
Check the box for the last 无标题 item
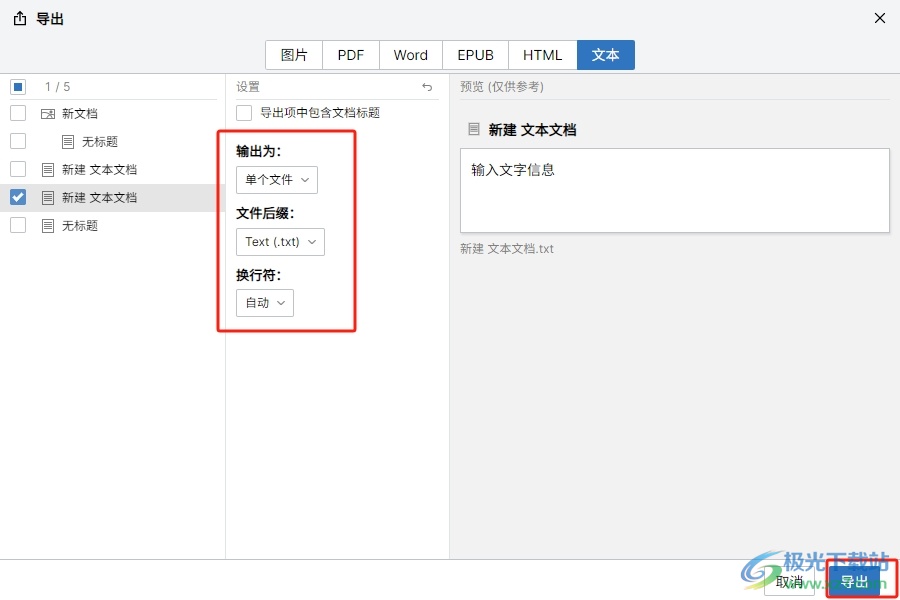pyautogui.click(x=18, y=225)
